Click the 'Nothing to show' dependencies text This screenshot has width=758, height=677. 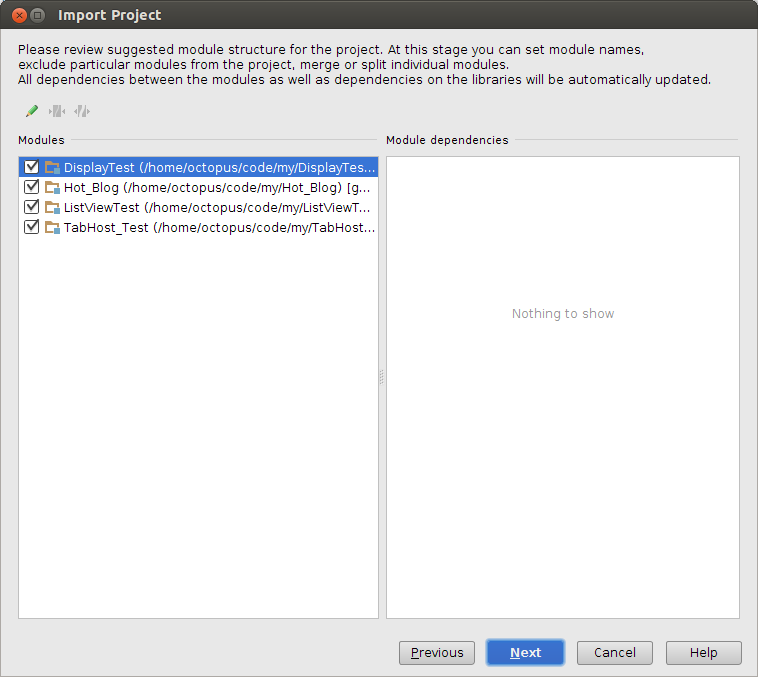point(563,314)
